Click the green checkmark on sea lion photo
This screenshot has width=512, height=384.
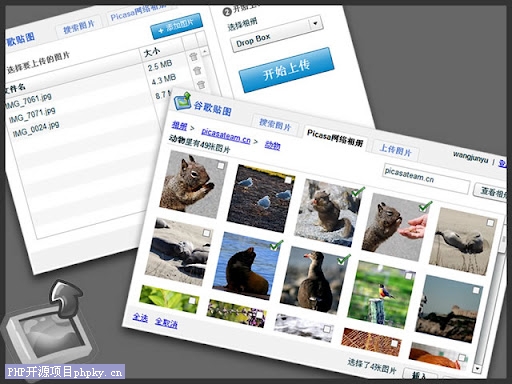click(276, 245)
